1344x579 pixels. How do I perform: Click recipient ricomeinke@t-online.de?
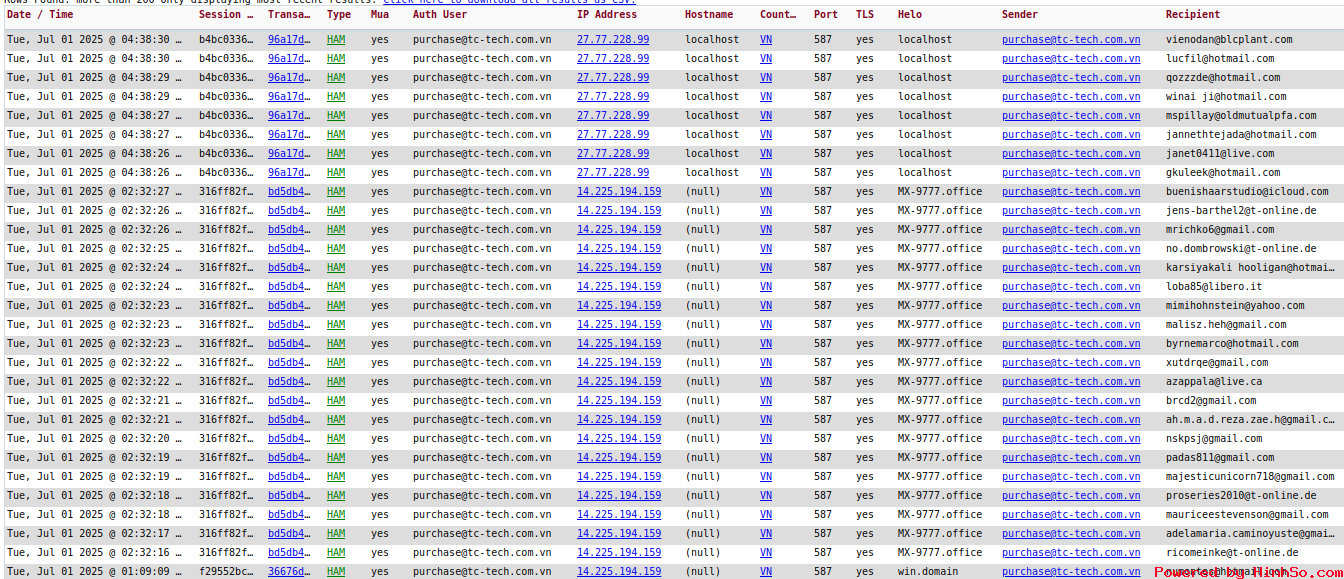click(1232, 553)
